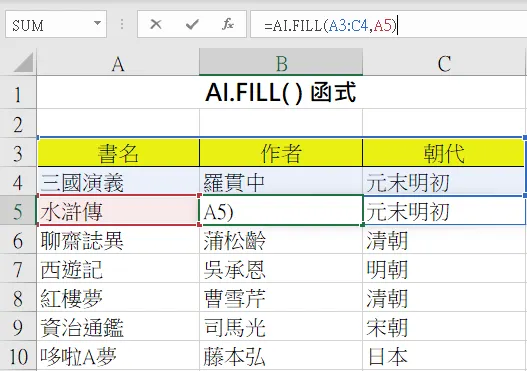Select row 6 header
This screenshot has height=371, width=527.
tap(18, 240)
